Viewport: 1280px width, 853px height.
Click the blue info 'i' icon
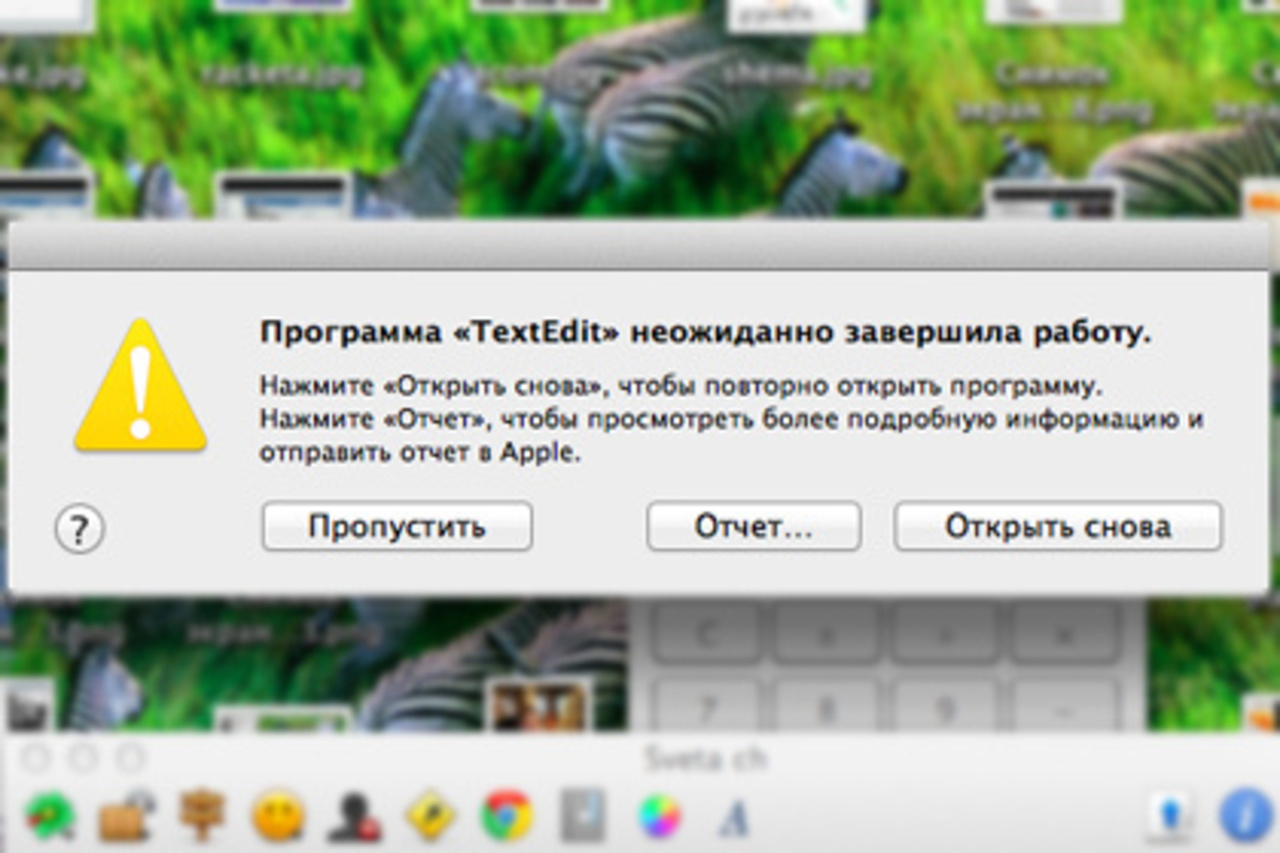1246,817
